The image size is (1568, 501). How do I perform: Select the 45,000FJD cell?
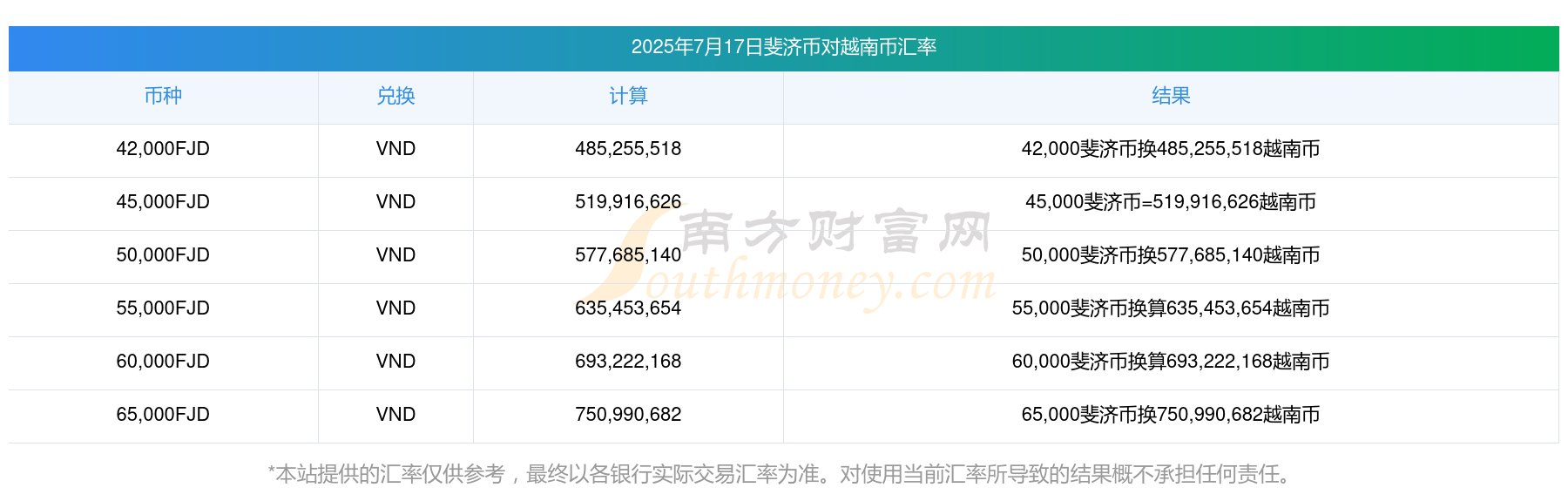pyautogui.click(x=163, y=202)
